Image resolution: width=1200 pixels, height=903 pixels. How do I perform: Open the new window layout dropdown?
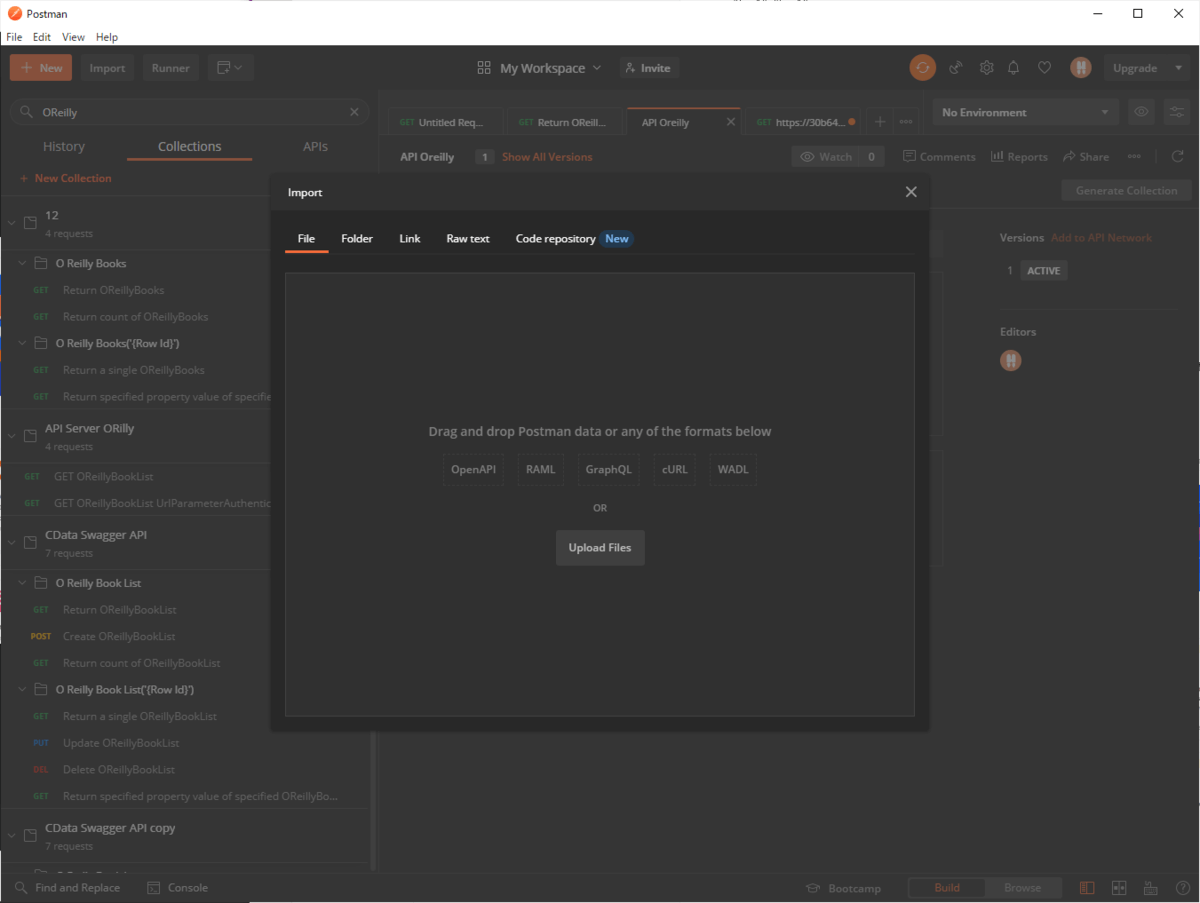[x=231, y=68]
